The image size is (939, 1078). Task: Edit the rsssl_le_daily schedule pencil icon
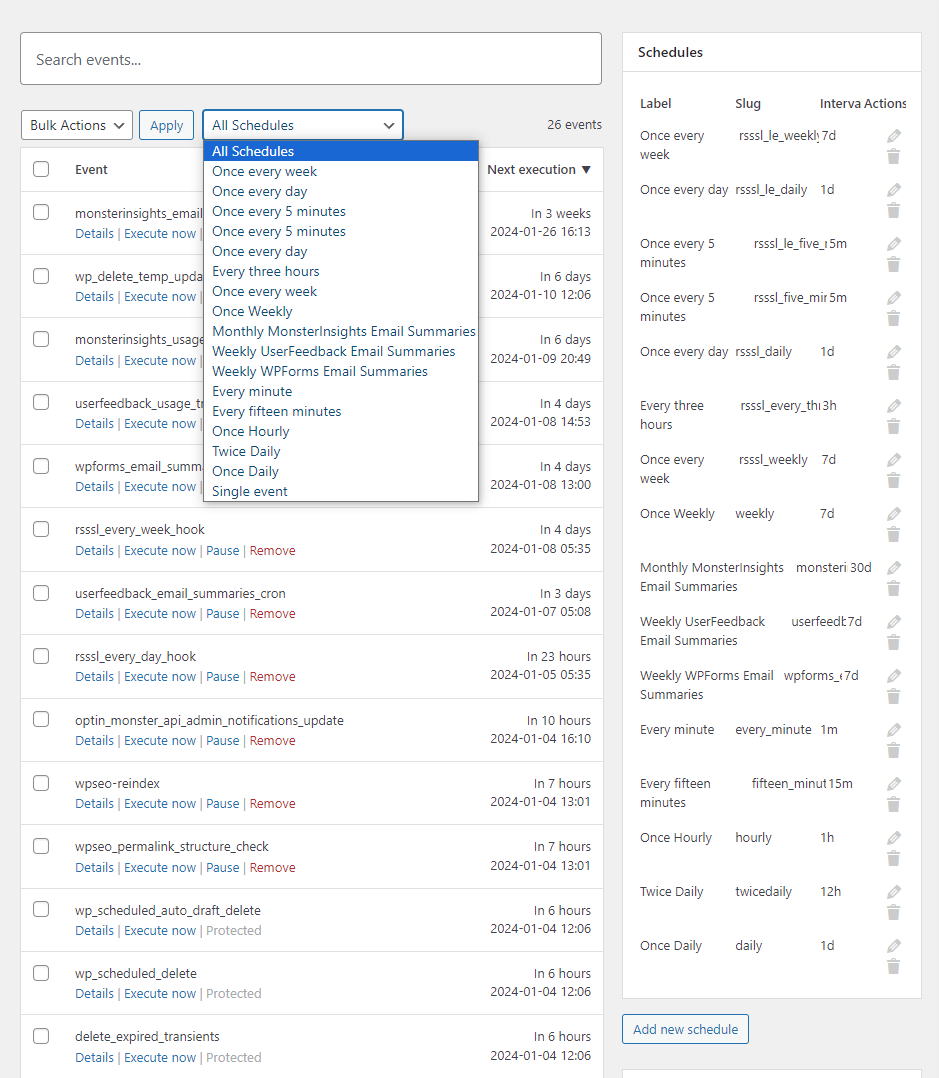coord(894,190)
